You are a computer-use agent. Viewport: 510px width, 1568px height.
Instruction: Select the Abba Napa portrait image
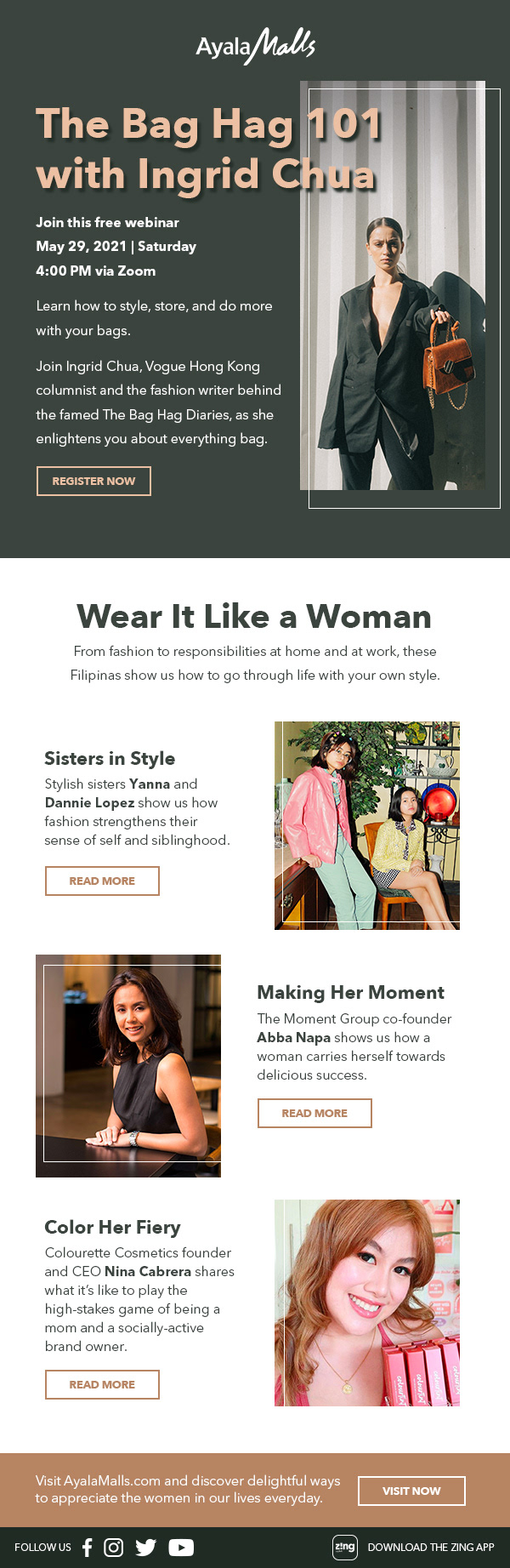[128, 1065]
